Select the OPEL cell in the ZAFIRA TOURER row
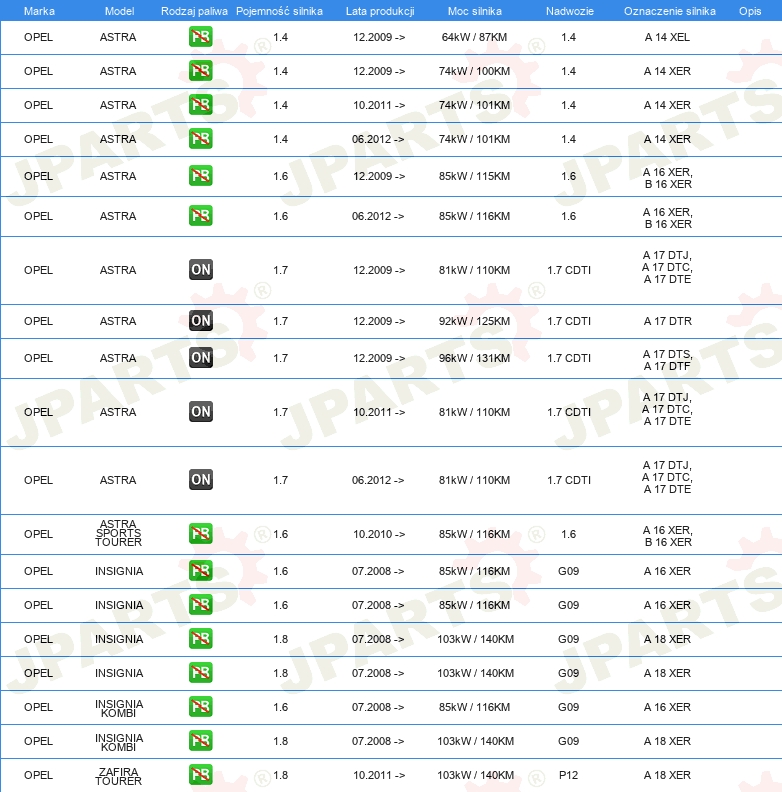The width and height of the screenshot is (782, 792). (x=38, y=775)
